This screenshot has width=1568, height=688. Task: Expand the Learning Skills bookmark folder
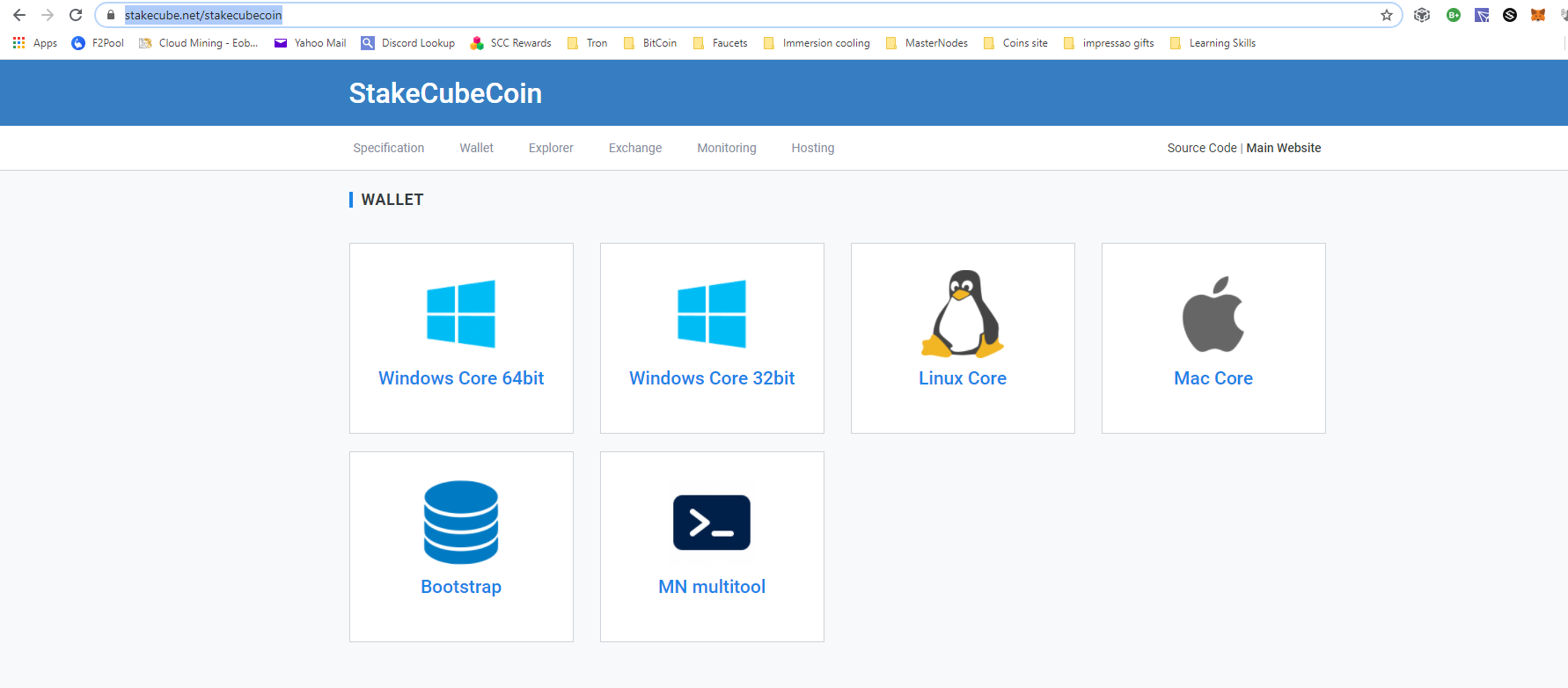(x=1213, y=43)
